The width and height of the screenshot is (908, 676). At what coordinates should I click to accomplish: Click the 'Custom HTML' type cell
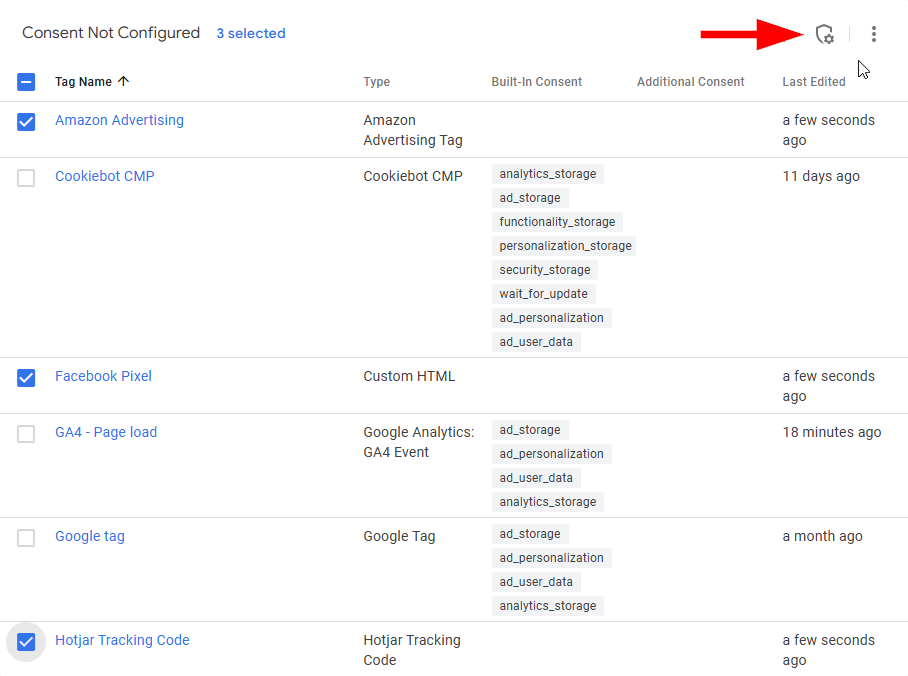pyautogui.click(x=409, y=376)
